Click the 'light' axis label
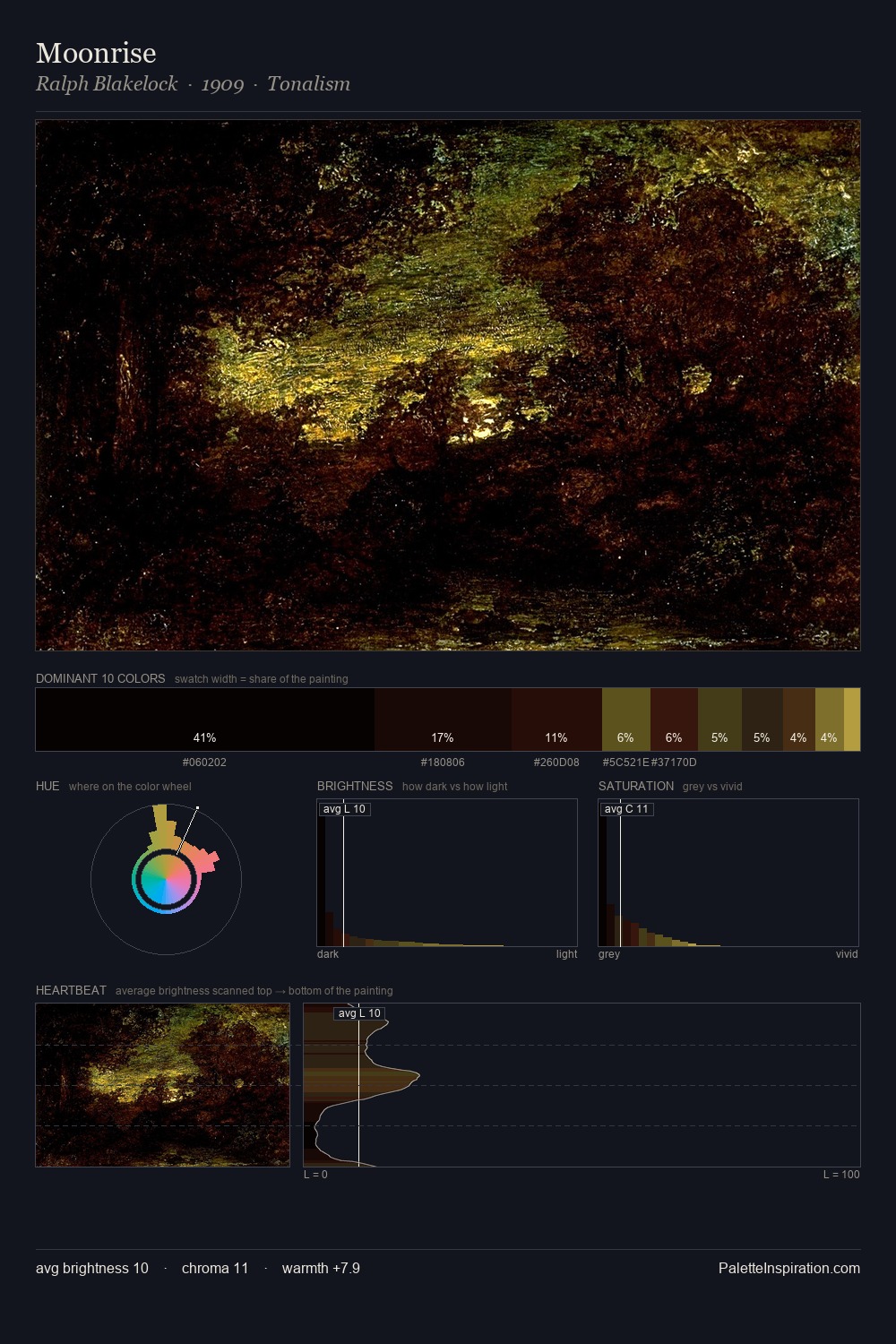This screenshot has height=1344, width=896. point(566,954)
